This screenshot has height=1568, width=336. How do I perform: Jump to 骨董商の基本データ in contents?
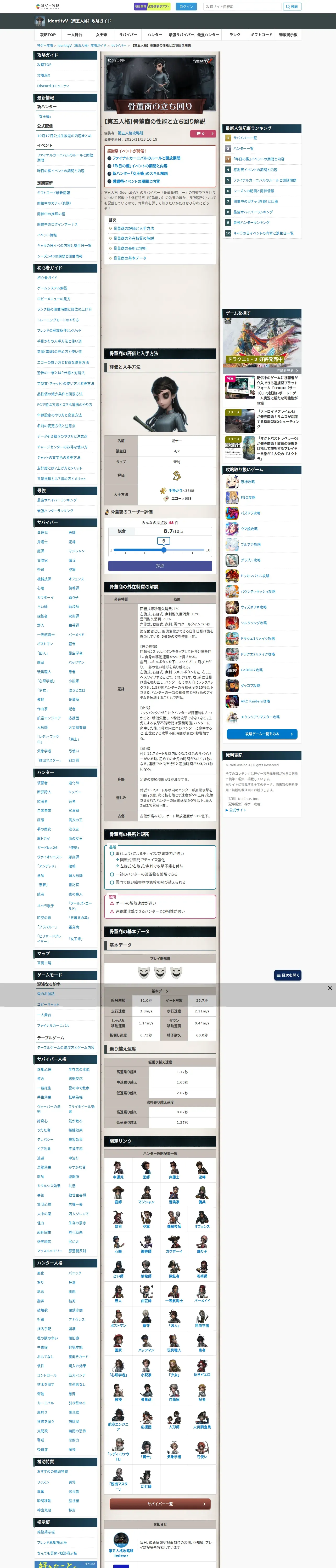pyautogui.click(x=130, y=258)
